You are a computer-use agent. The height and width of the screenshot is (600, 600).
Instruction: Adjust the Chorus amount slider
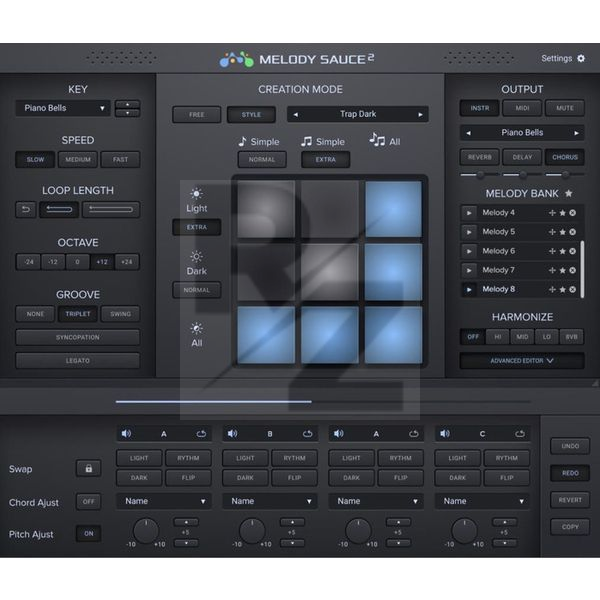pyautogui.click(x=565, y=175)
